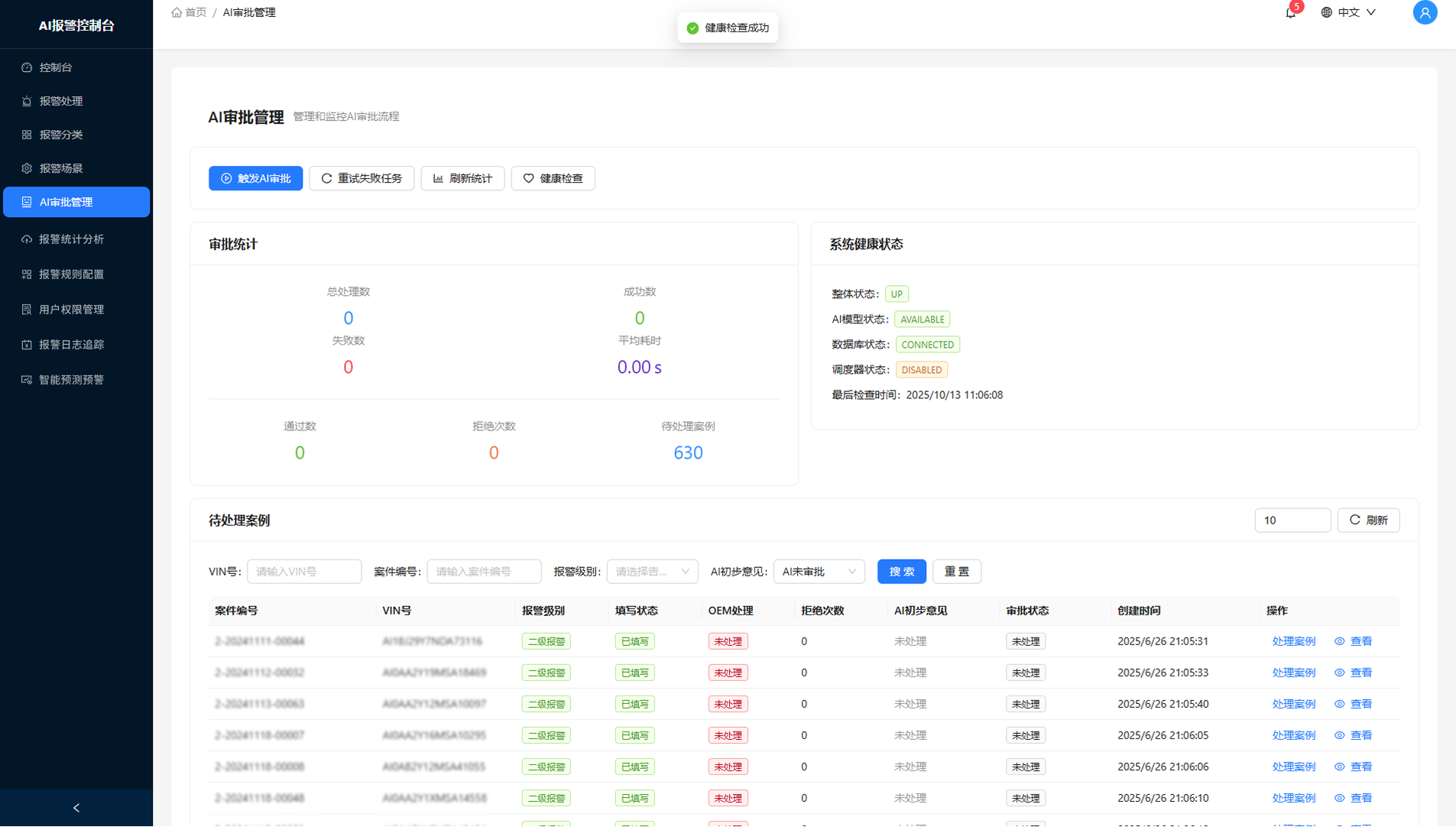Click eye icon 查看 in first row
Viewport: 1456px width, 827px height.
[x=1340, y=641]
